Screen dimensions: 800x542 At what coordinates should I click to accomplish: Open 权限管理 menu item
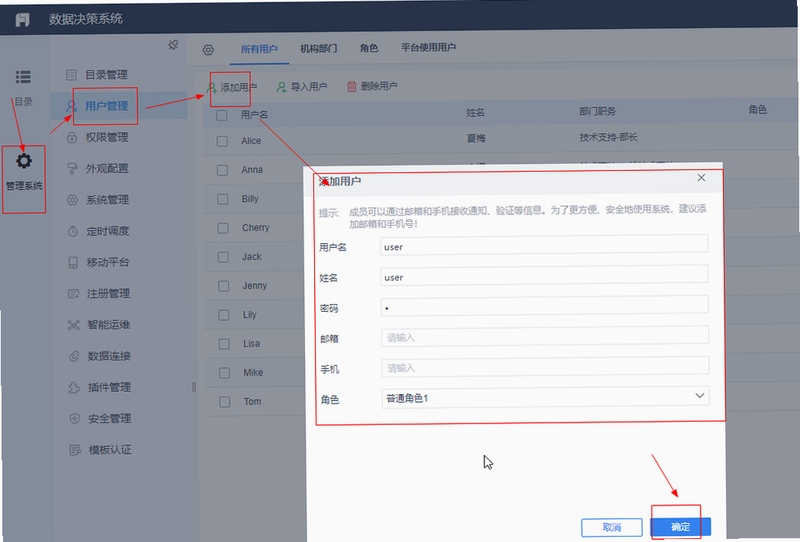point(107,137)
